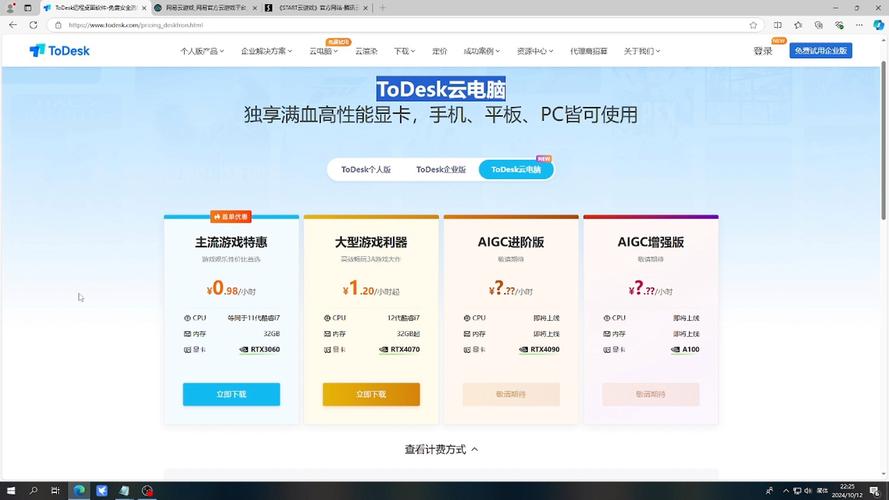Select the ToDesk个人版 pricing toggle

coord(366,170)
